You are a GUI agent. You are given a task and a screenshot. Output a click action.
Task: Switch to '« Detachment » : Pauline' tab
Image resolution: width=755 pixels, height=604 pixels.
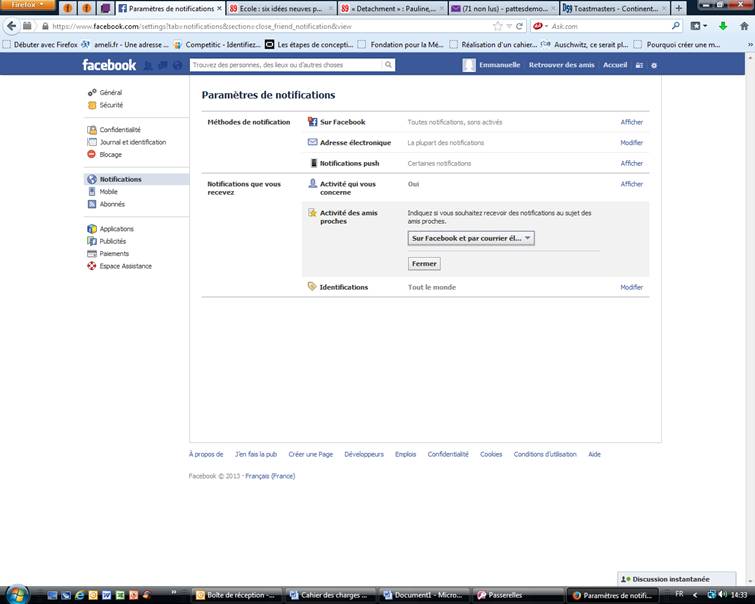point(392,9)
